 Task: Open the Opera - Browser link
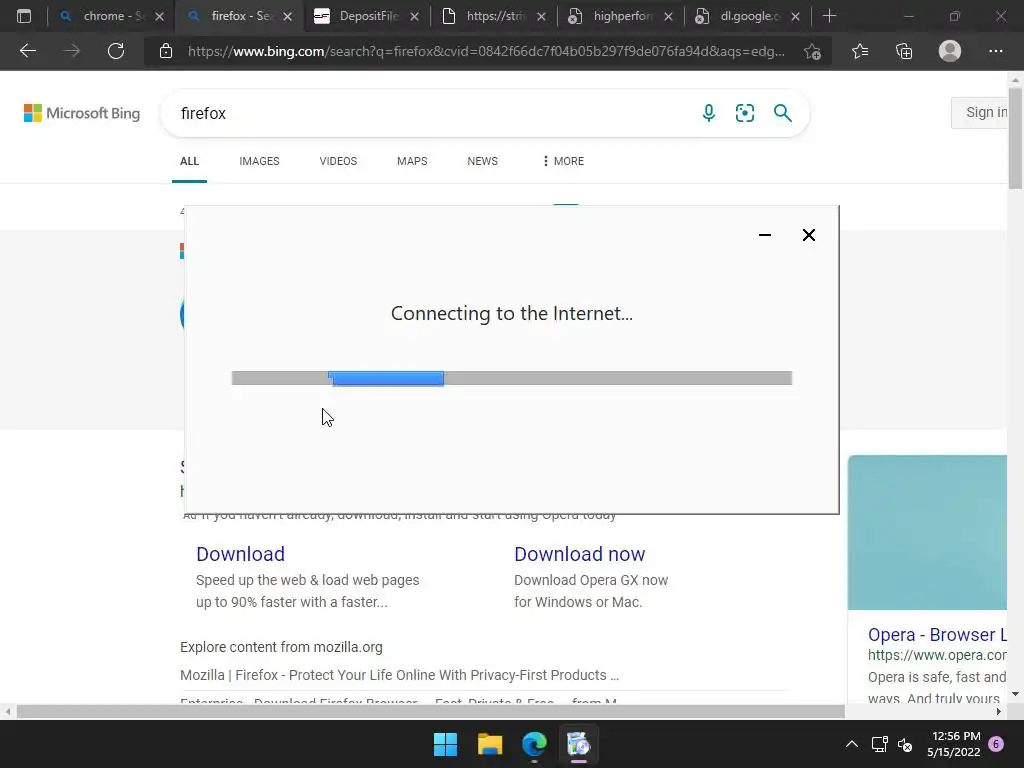(937, 635)
